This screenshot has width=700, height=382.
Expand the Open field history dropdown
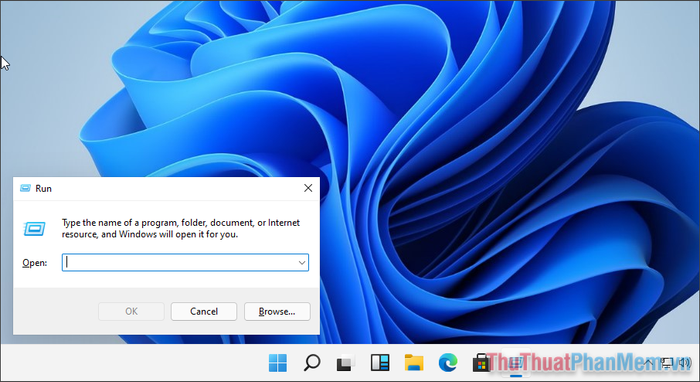pyautogui.click(x=302, y=262)
